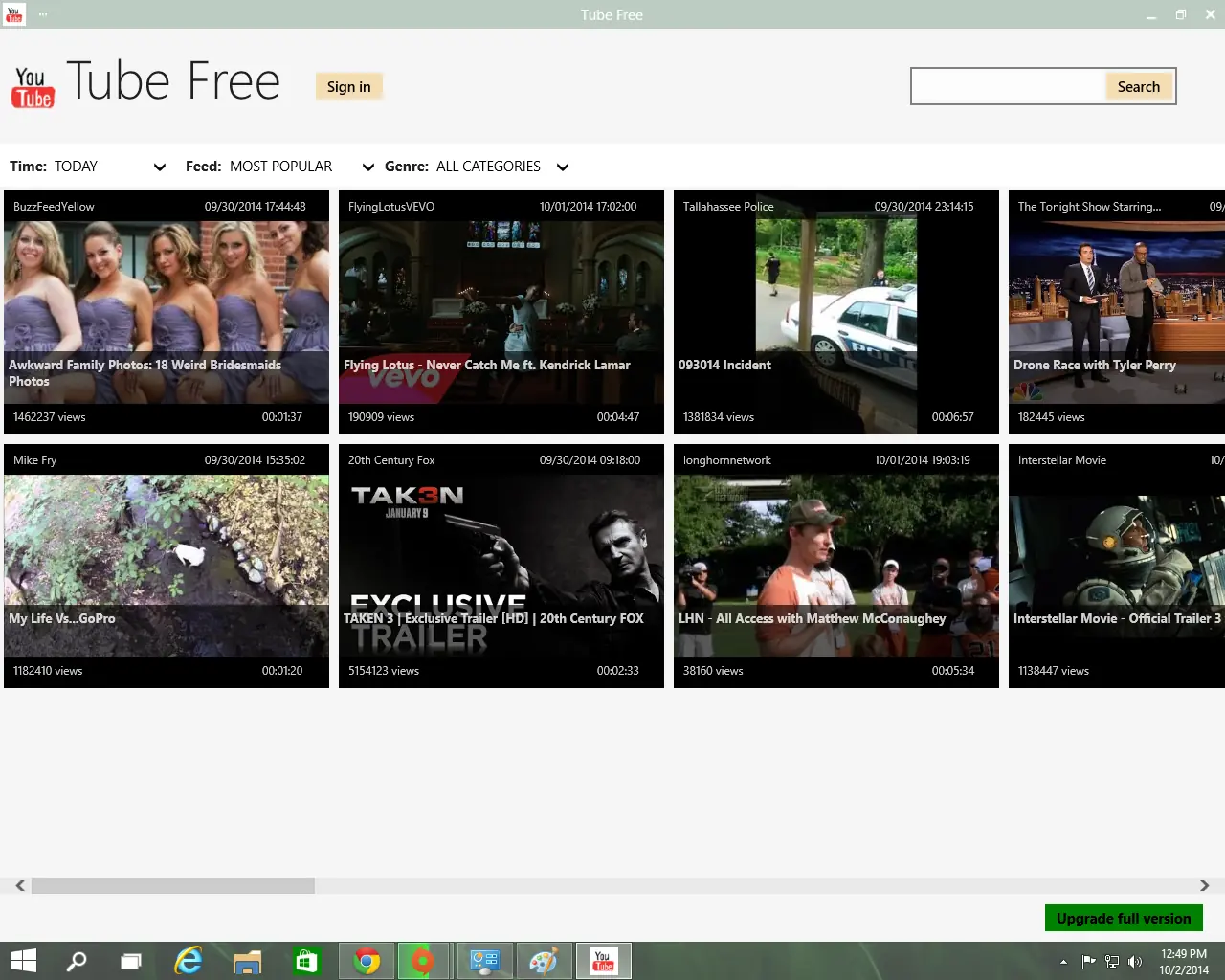Play the TAKEN 3 Exclusive Trailer video

[501, 566]
